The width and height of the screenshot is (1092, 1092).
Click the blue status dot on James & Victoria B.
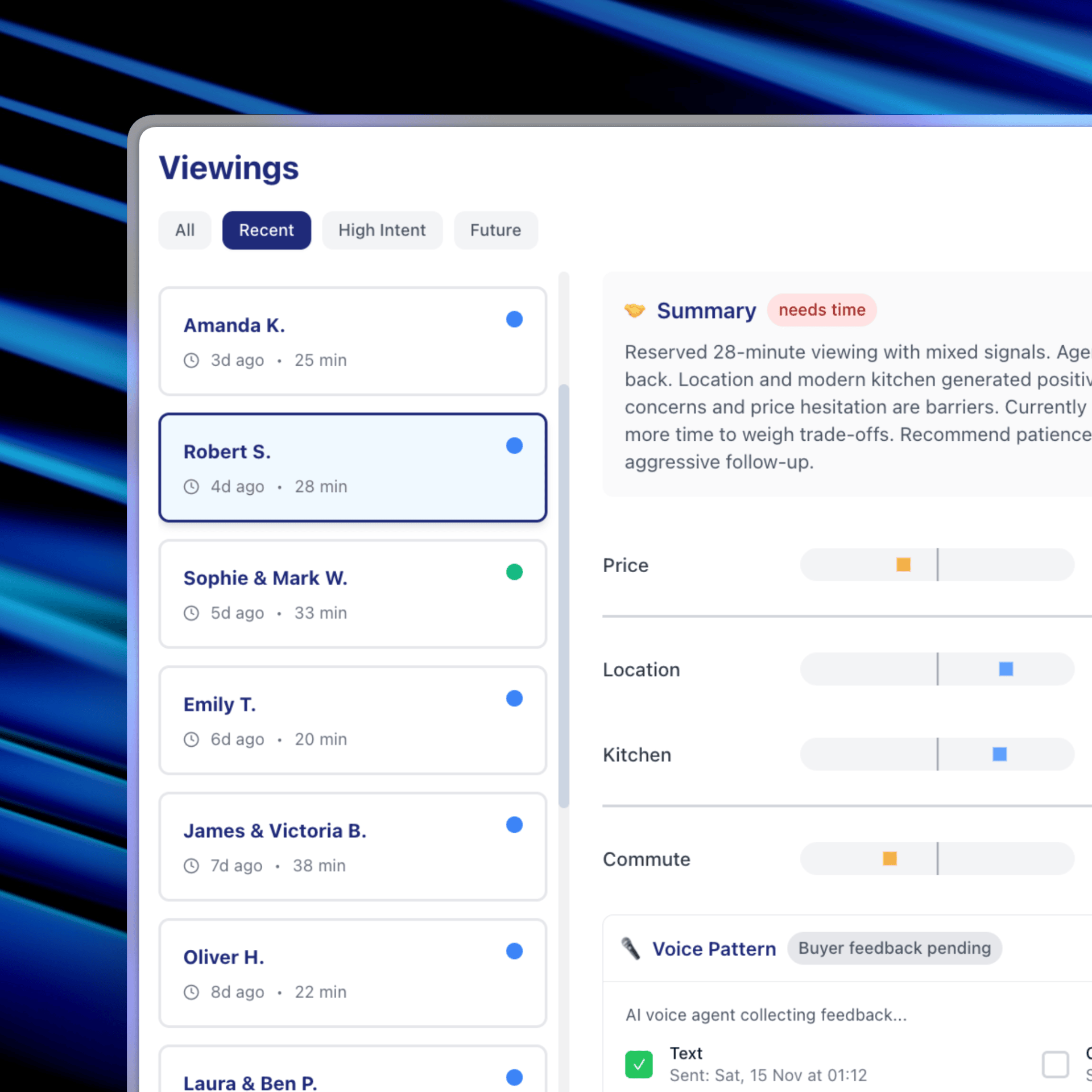click(x=514, y=824)
